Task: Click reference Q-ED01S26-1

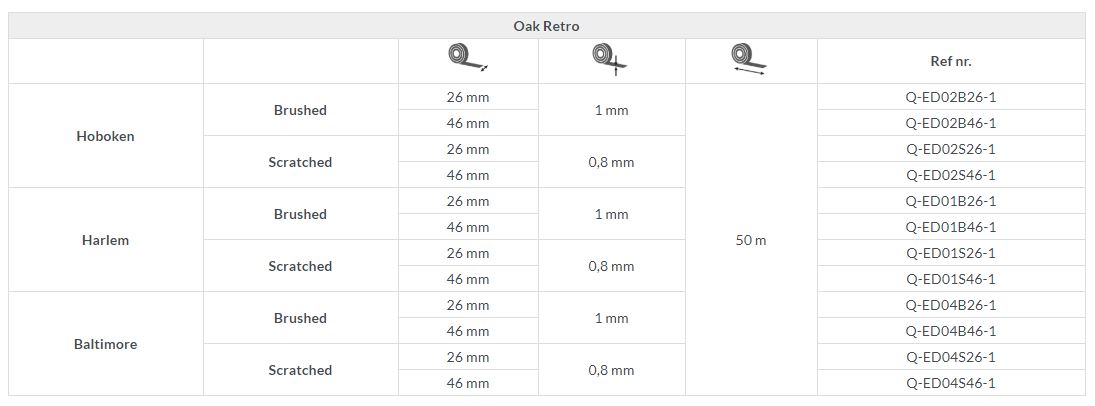Action: (950, 253)
